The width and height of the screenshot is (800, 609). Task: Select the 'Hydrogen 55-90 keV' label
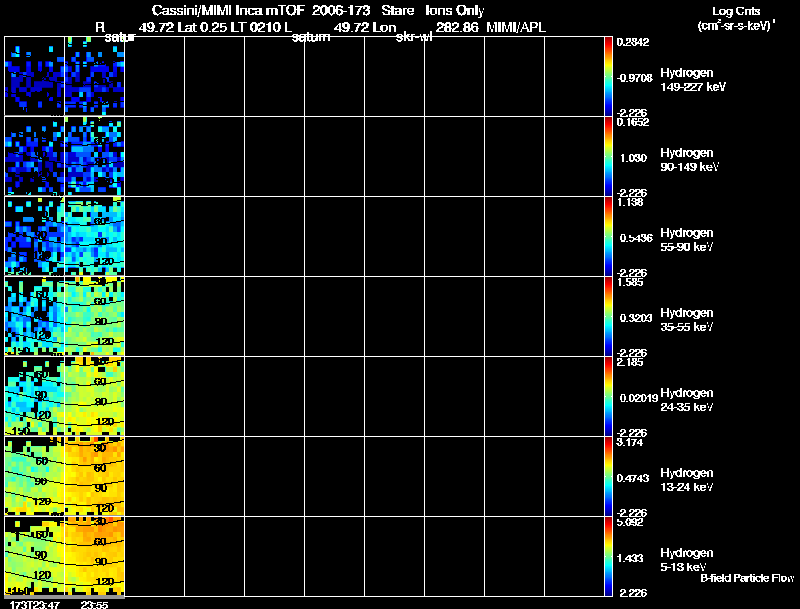coord(687,240)
